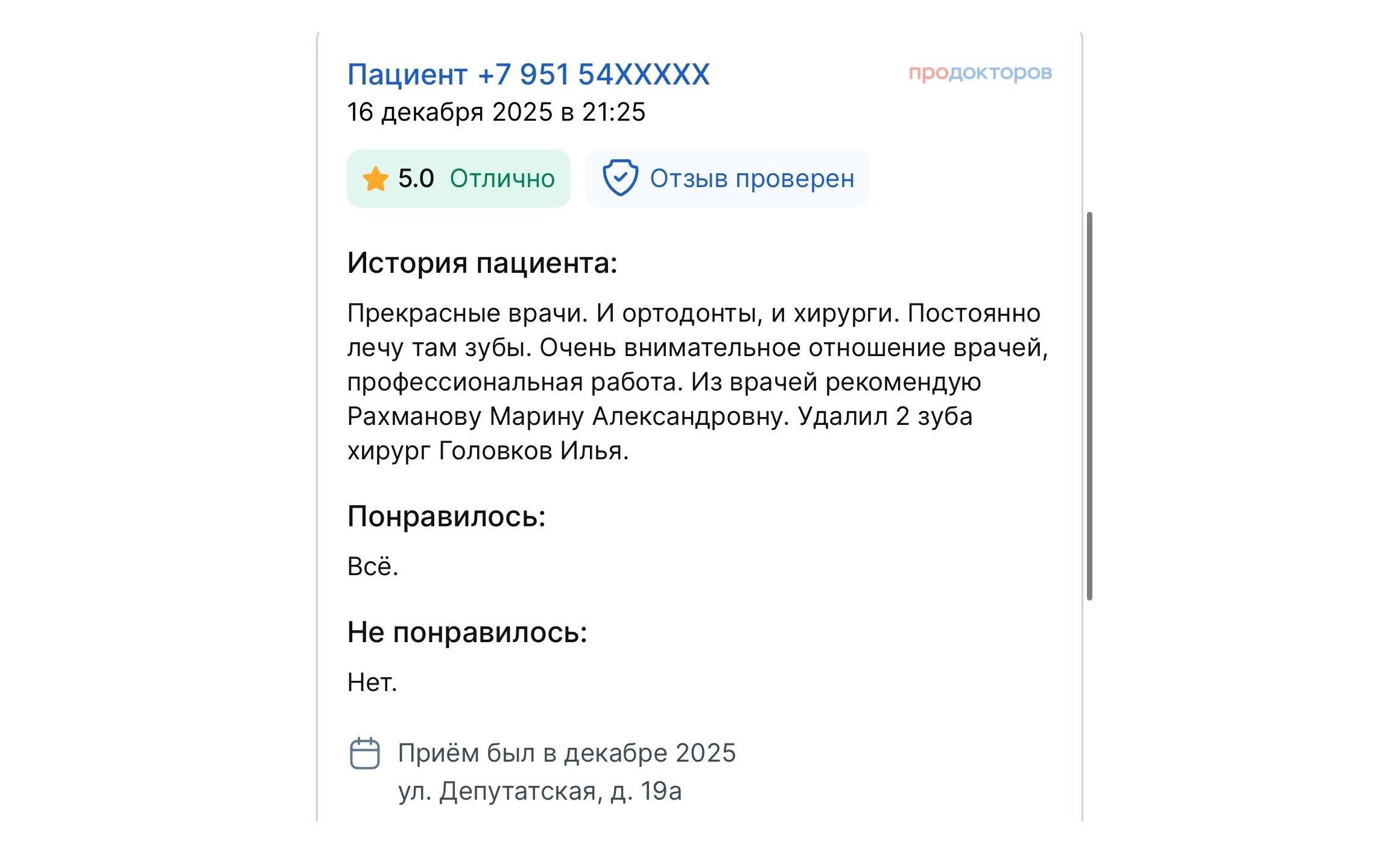Image resolution: width=1400 pixels, height=854 pixels.
Task: Click the words Прекрасные врачи in the review
Action: coord(467,313)
